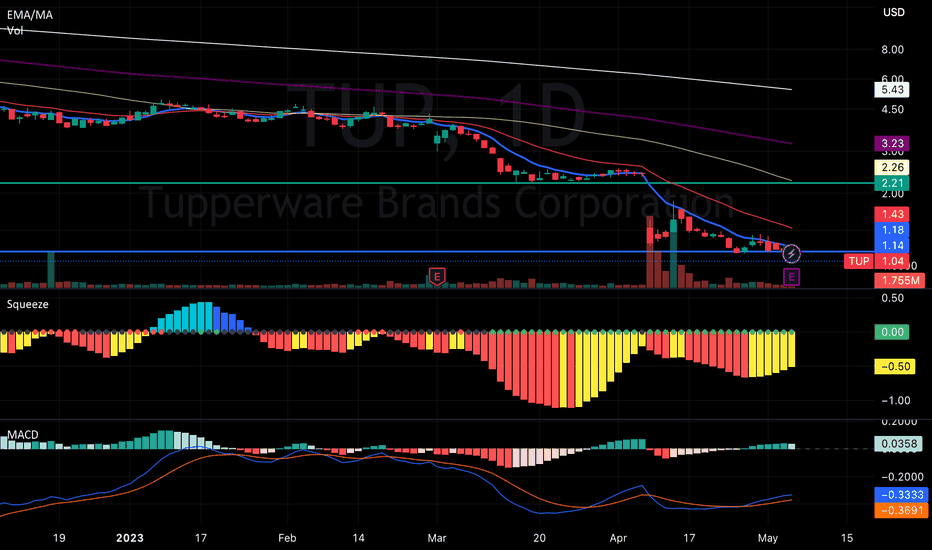
Task: Click the -0.3333 MACD line value
Action: point(901,495)
